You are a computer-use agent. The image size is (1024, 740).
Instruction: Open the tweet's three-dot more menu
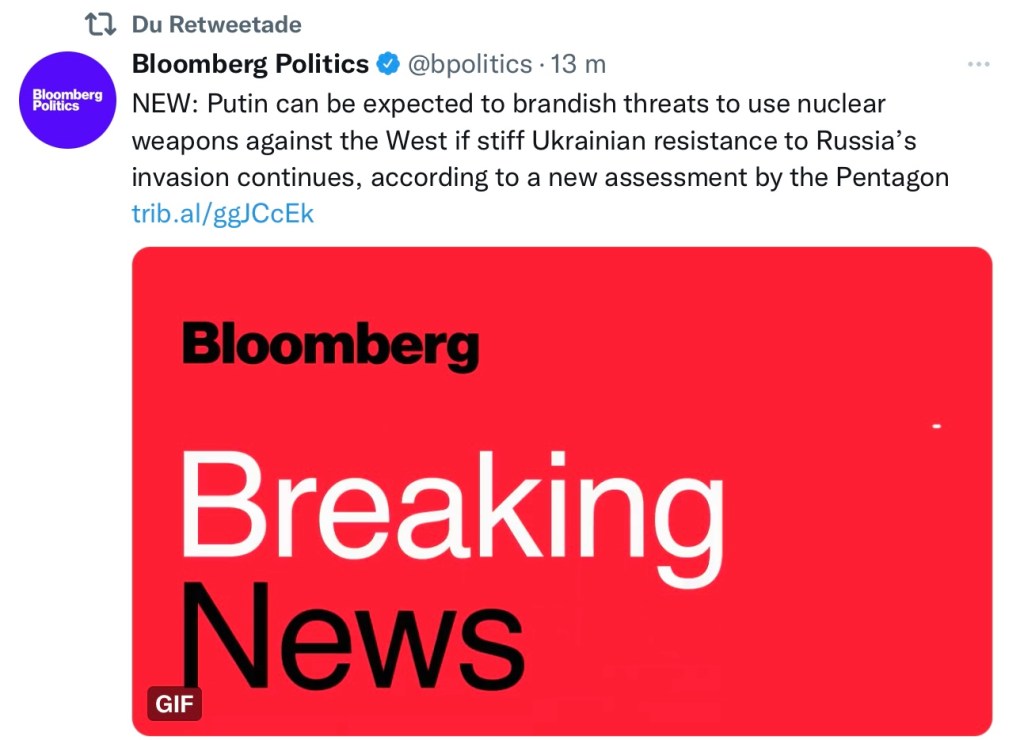tap(978, 65)
